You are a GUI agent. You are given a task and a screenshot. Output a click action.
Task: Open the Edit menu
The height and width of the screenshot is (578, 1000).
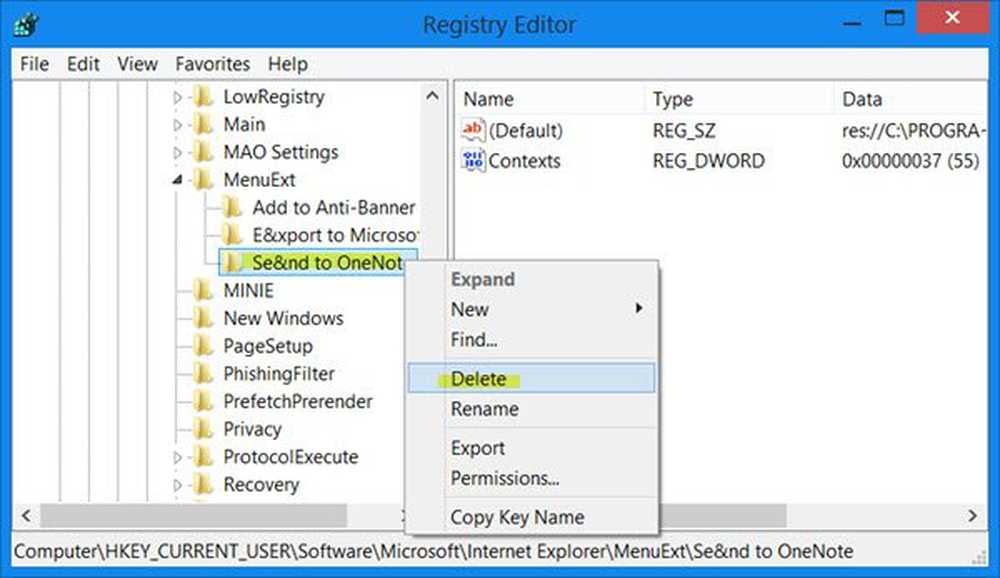pos(83,64)
